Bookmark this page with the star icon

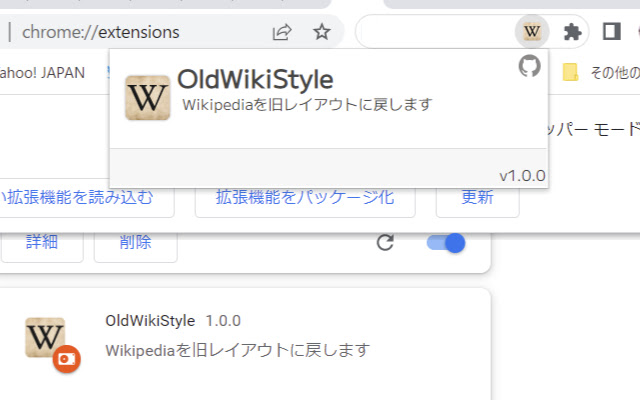(x=321, y=32)
